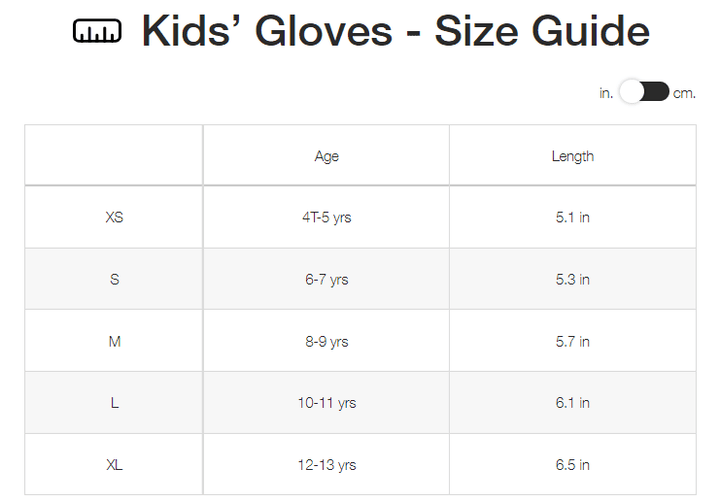720x502 pixels.
Task: Select the L size row label
Action: point(114,403)
